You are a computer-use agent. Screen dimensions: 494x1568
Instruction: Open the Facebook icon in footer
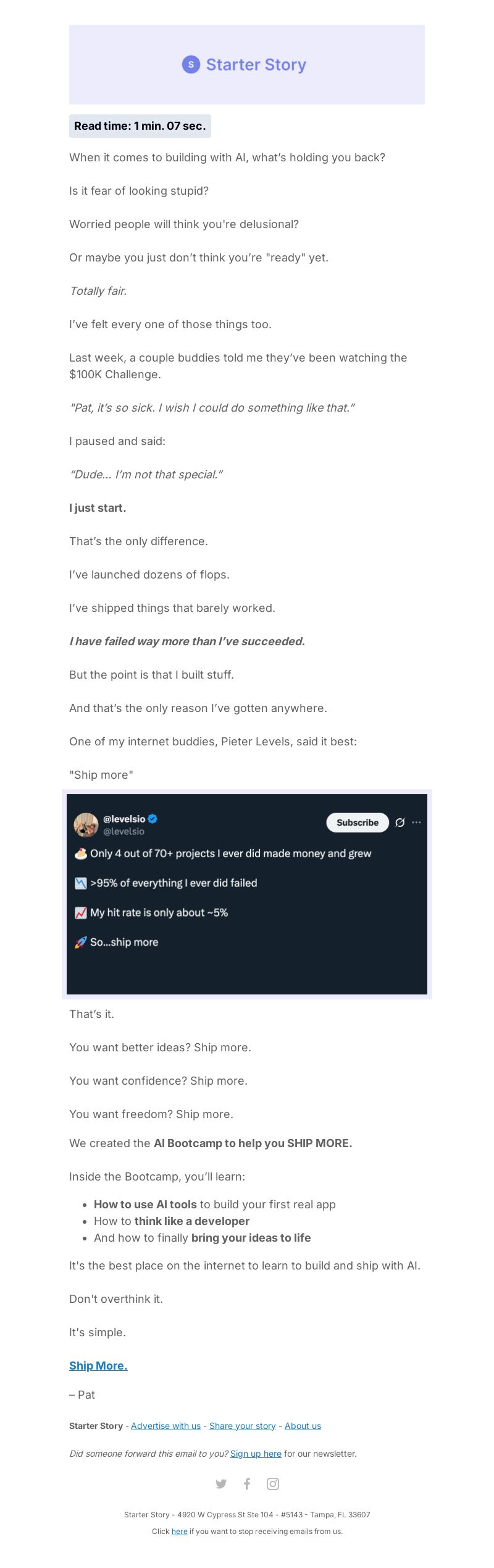tap(247, 1484)
